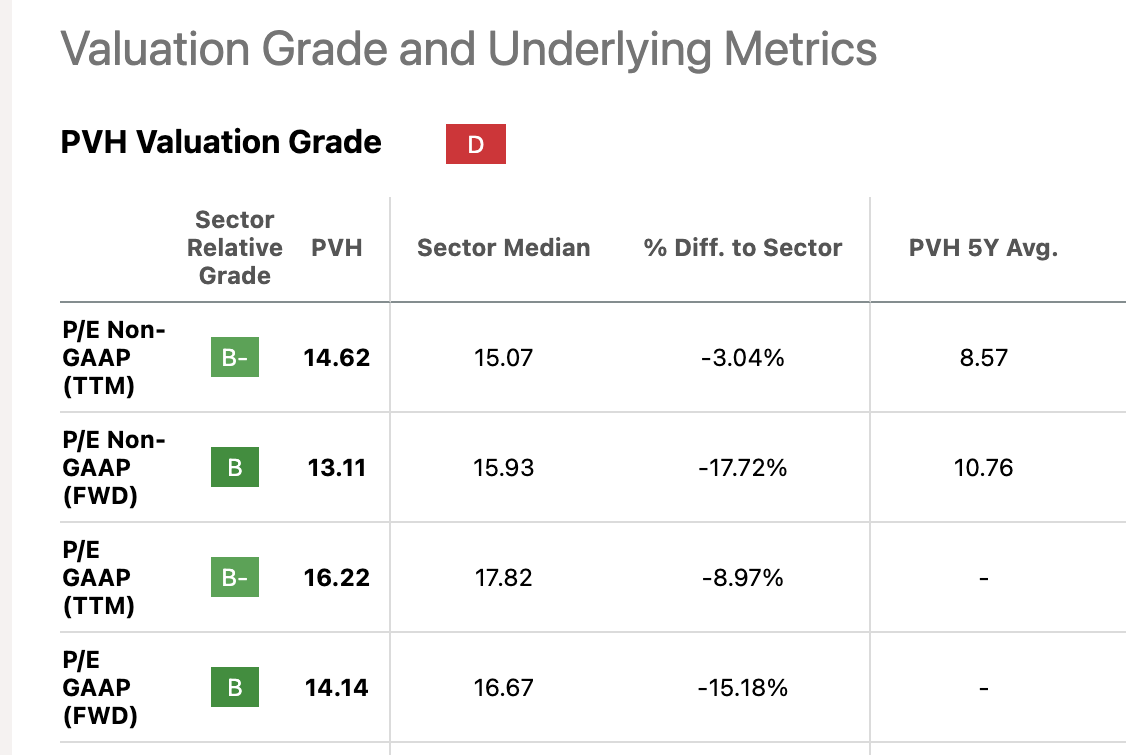Click the PVH Valuation Grade title

coord(221,142)
